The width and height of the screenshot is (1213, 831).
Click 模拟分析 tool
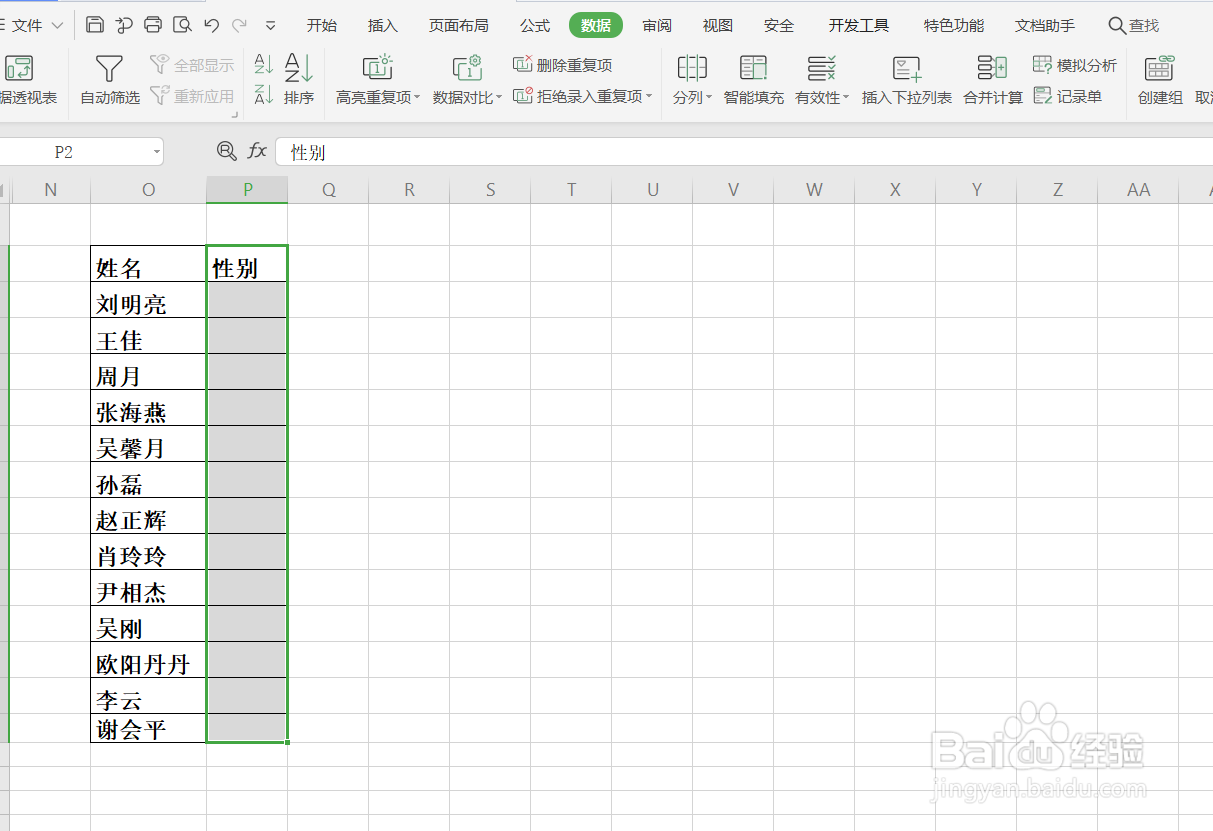[1075, 65]
